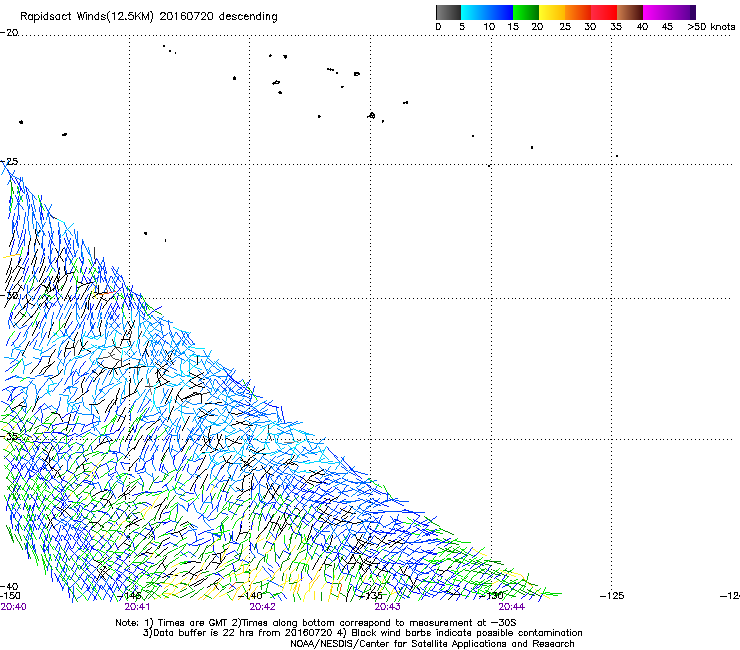Click the 'Data buffer is 22 hrs' note line
Viewport: 740px width, 650px height.
362,633
